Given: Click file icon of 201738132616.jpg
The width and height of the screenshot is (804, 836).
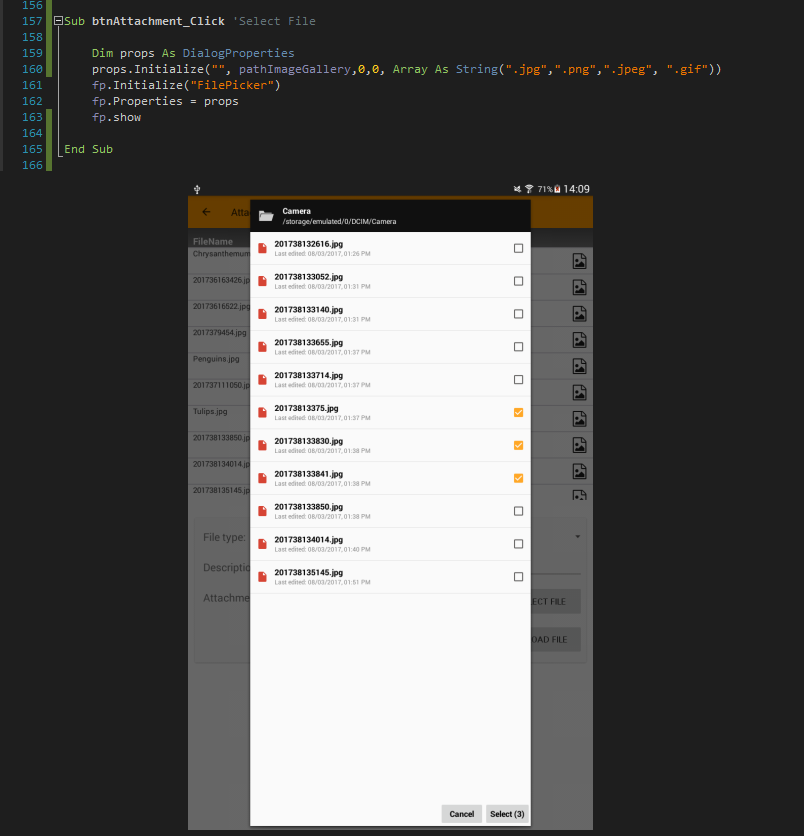Looking at the screenshot, I should pyautogui.click(x=262, y=248).
